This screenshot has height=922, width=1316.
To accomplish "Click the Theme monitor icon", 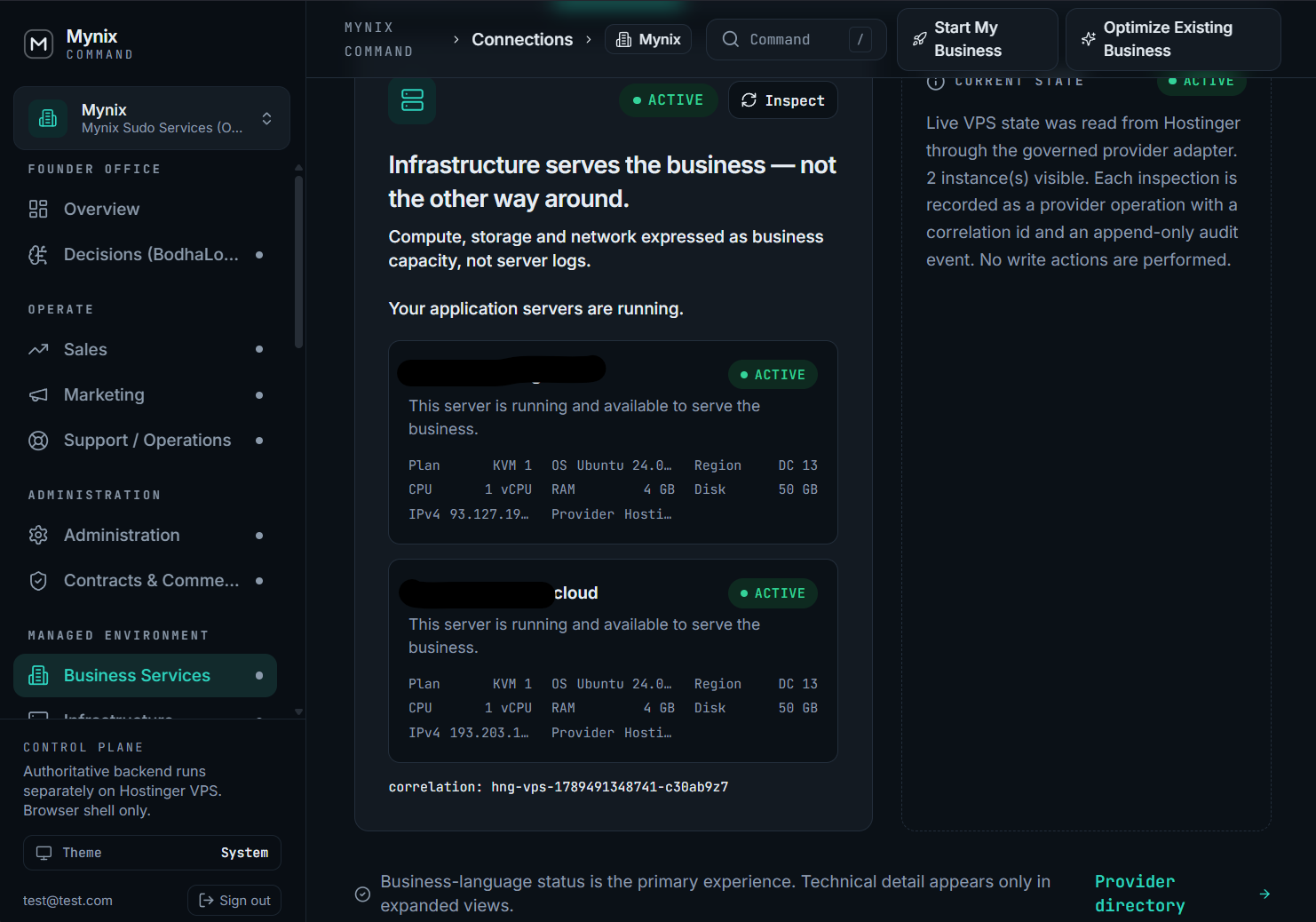I will [x=44, y=853].
